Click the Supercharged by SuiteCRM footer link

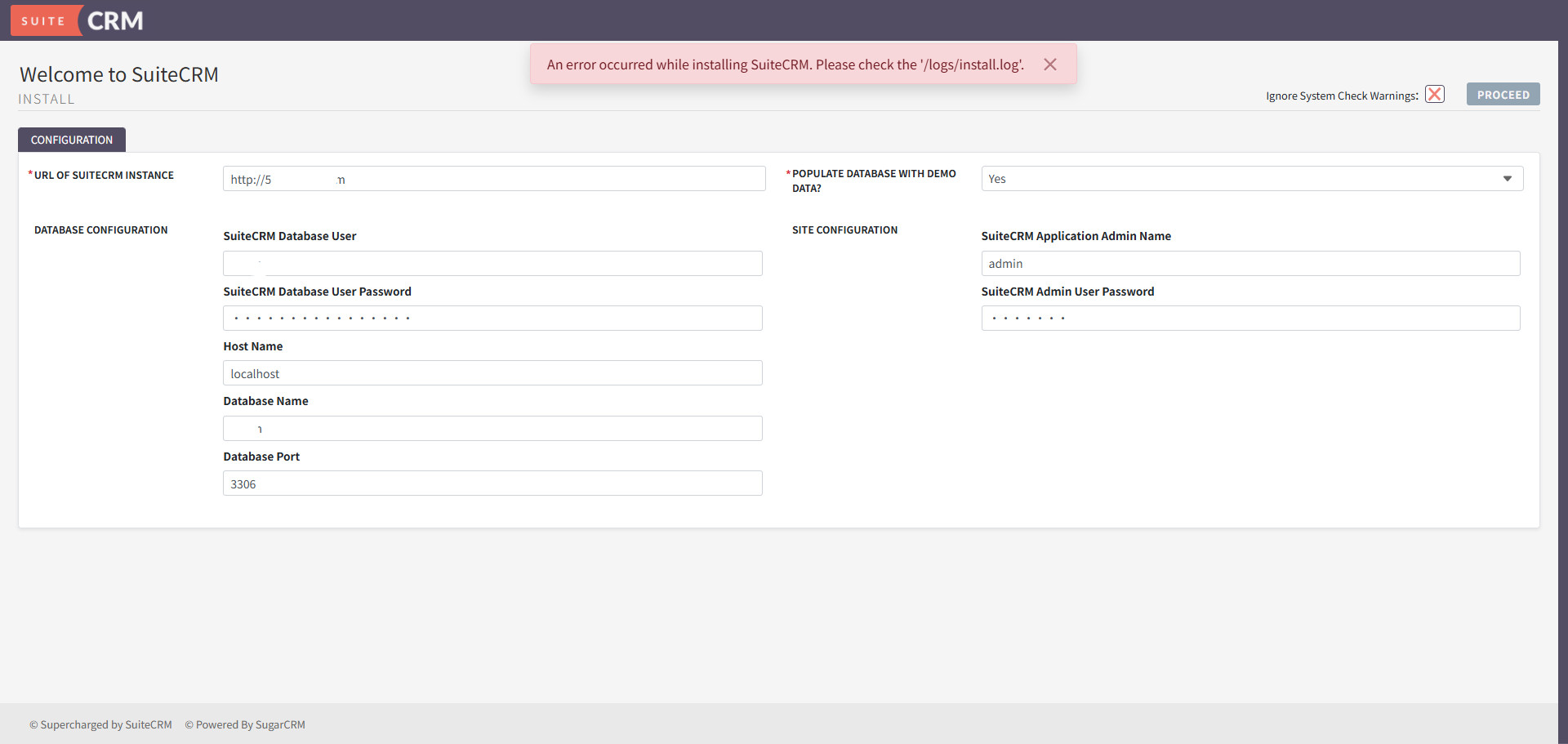(x=100, y=724)
